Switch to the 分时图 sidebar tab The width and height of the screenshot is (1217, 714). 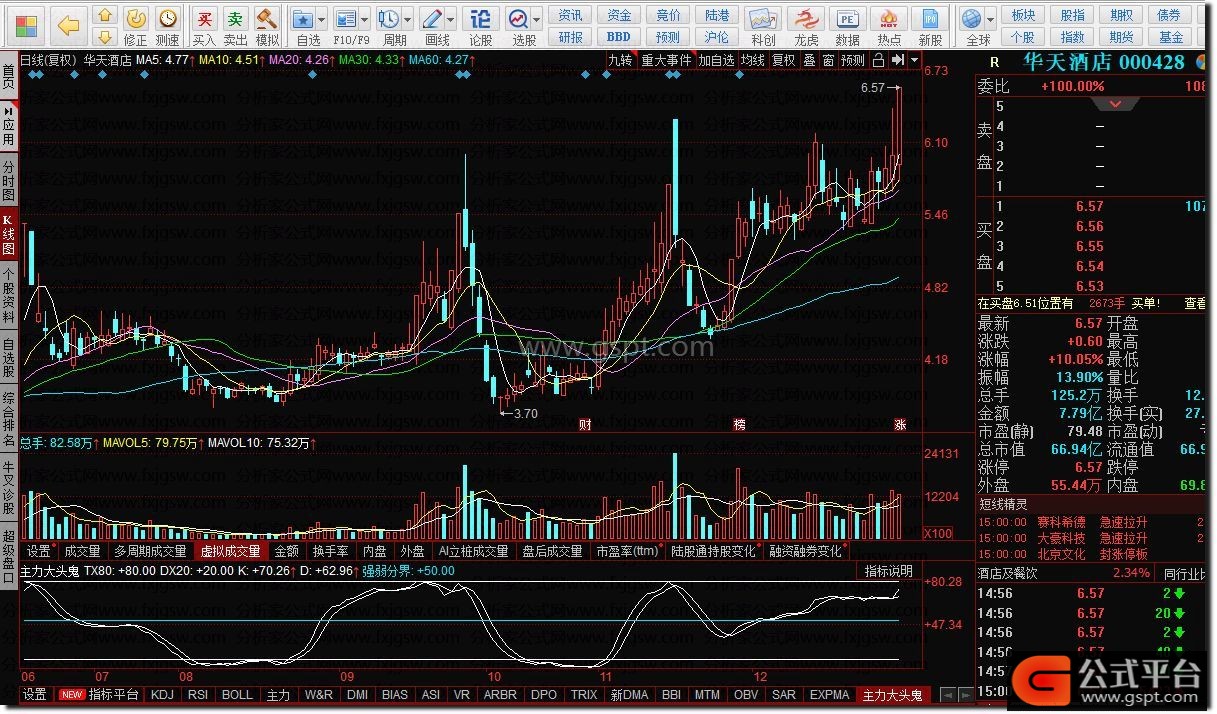pos(8,180)
